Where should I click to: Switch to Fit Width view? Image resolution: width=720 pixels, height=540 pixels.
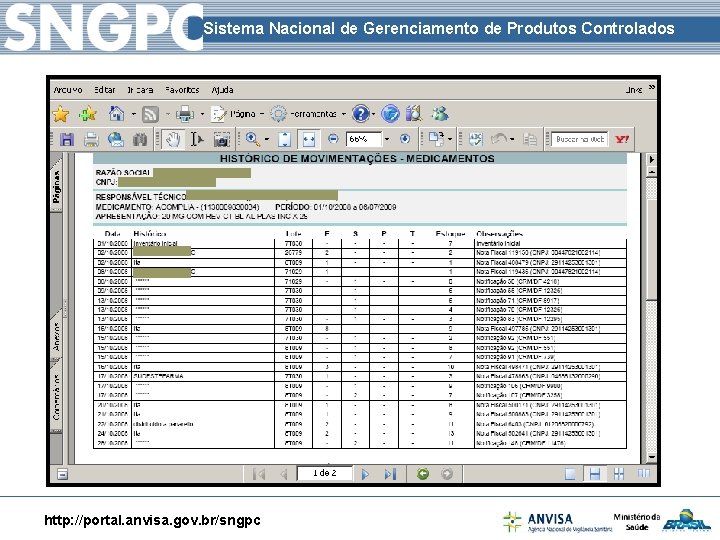[x=309, y=140]
